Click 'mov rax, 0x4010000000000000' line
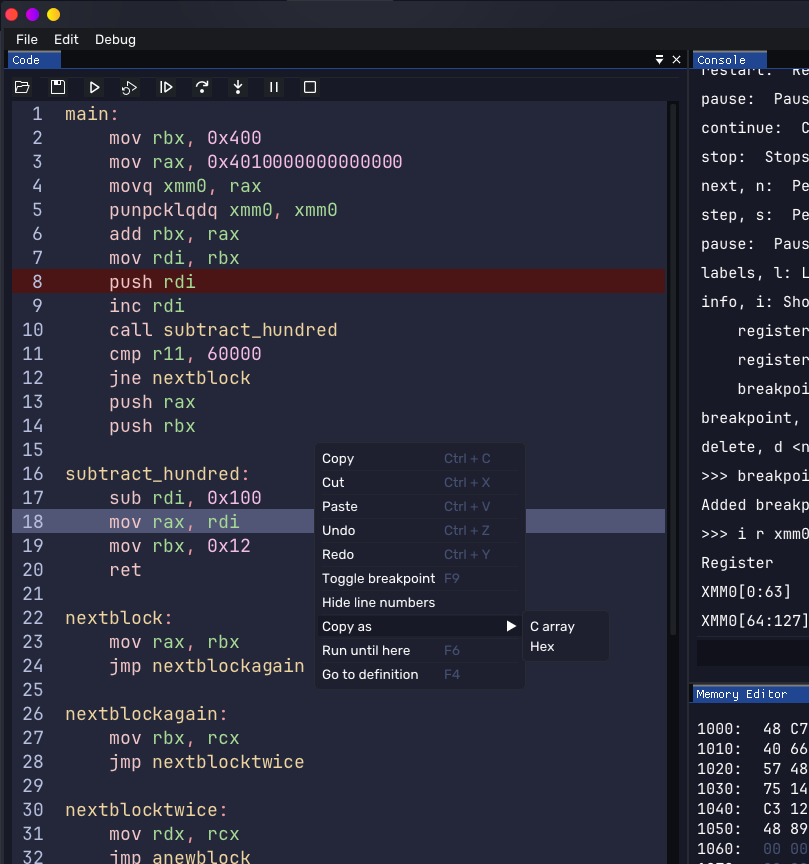The height and width of the screenshot is (864, 809). (255, 162)
